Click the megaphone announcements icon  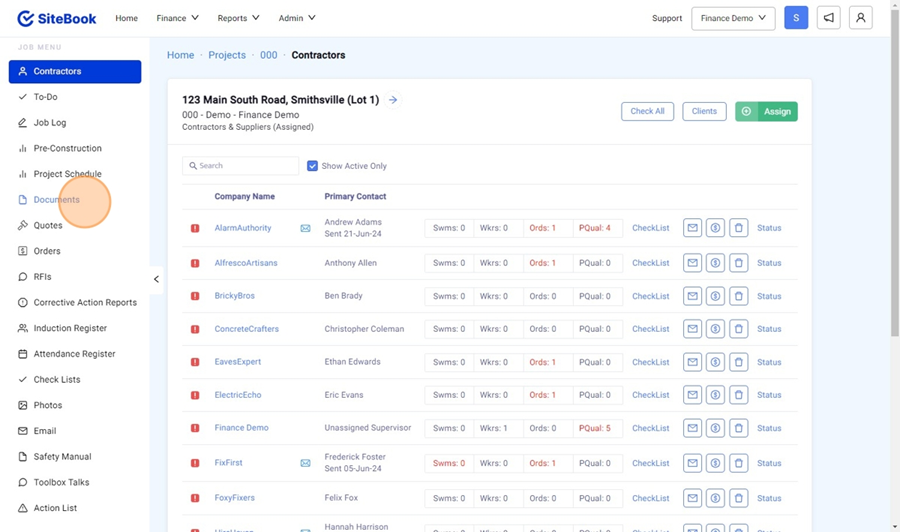pos(828,18)
